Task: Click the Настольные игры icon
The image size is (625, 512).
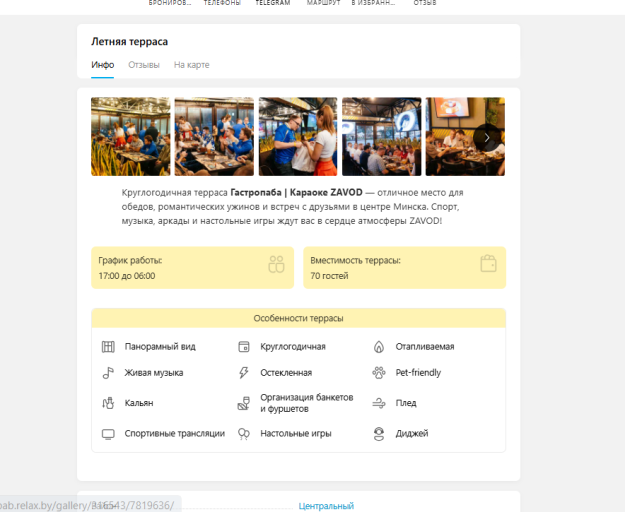Action: (x=244, y=434)
